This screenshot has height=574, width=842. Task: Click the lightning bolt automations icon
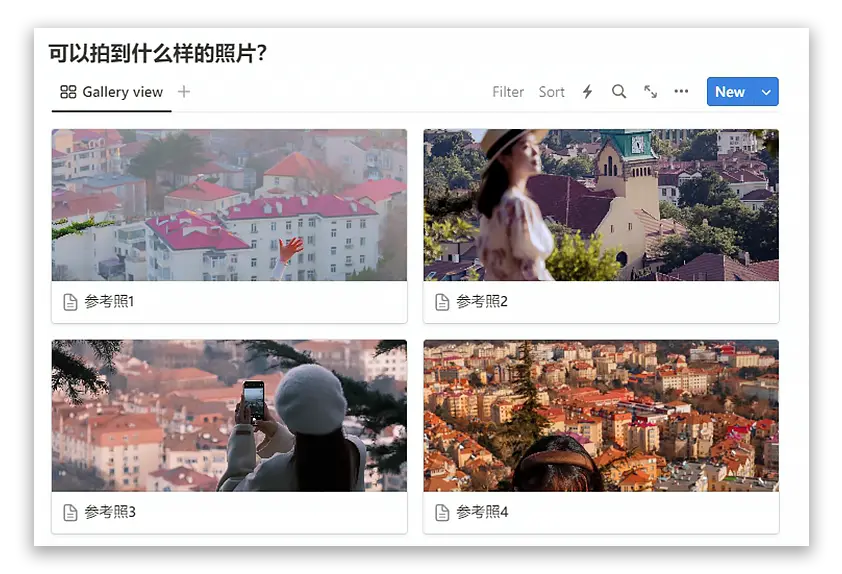[x=587, y=92]
